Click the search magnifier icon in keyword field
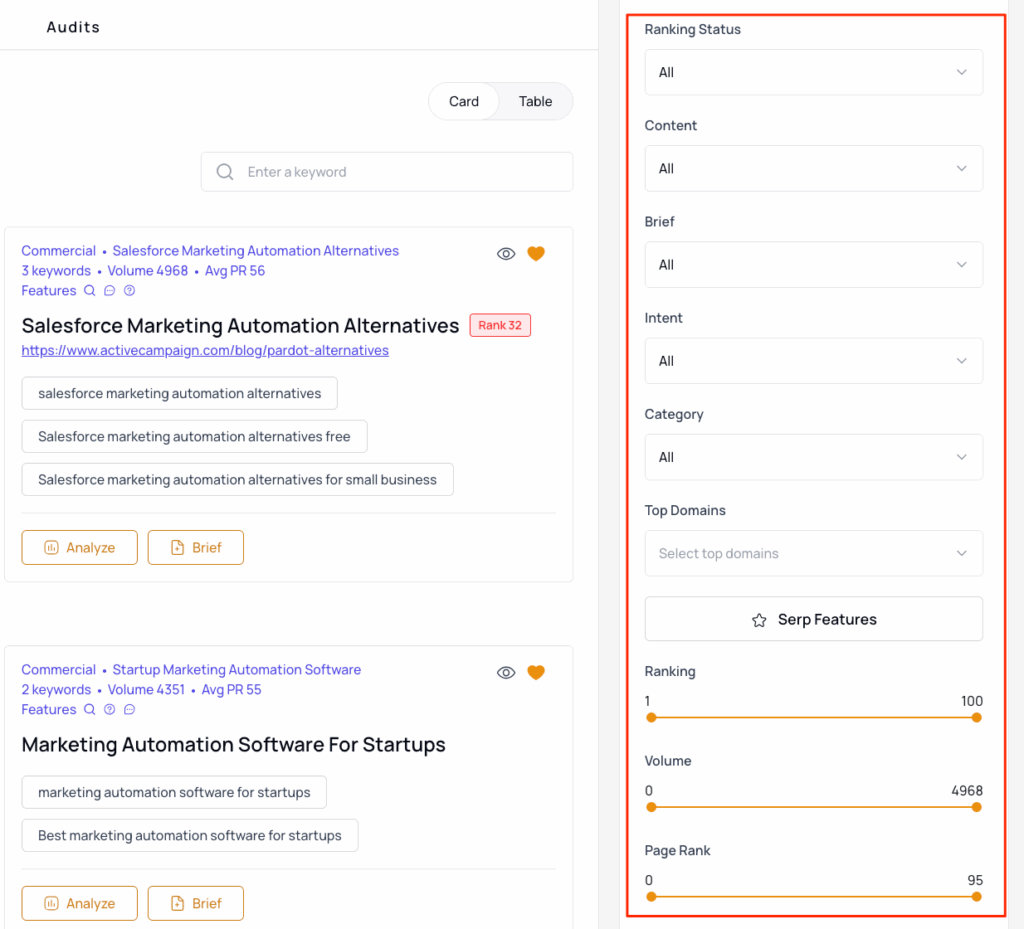The width and height of the screenshot is (1024, 929). [226, 172]
